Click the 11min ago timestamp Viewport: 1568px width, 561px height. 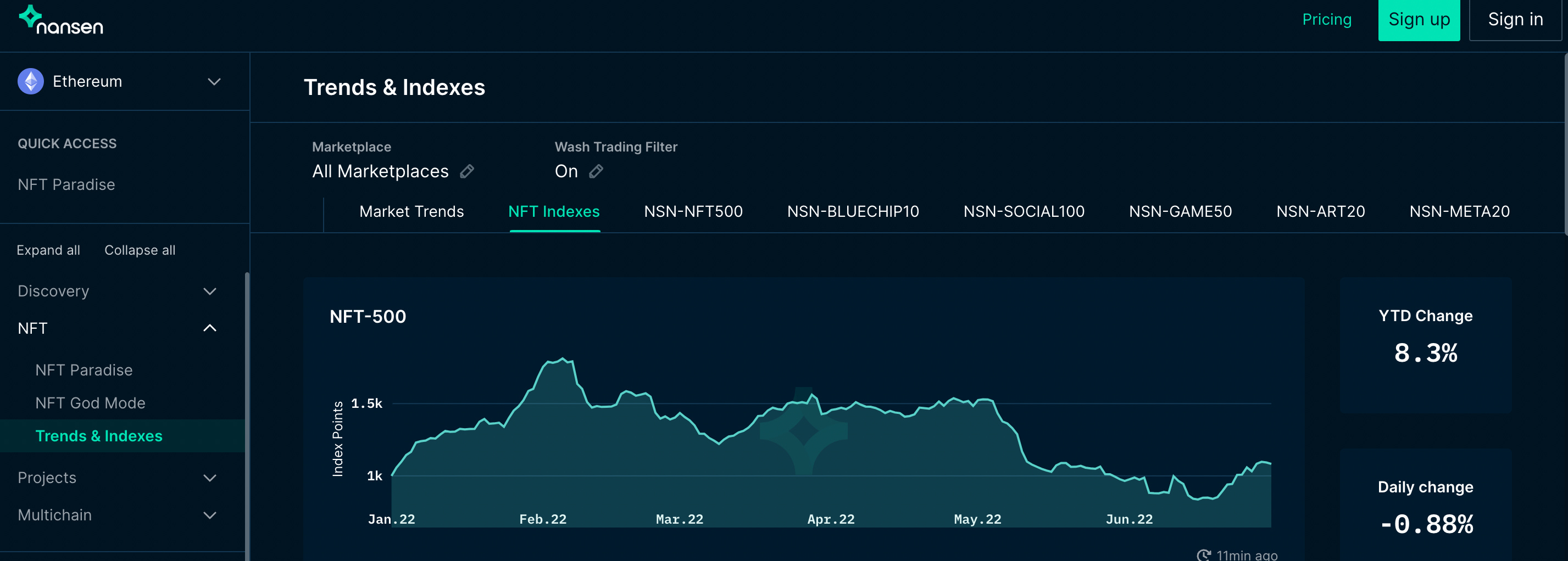[1247, 555]
